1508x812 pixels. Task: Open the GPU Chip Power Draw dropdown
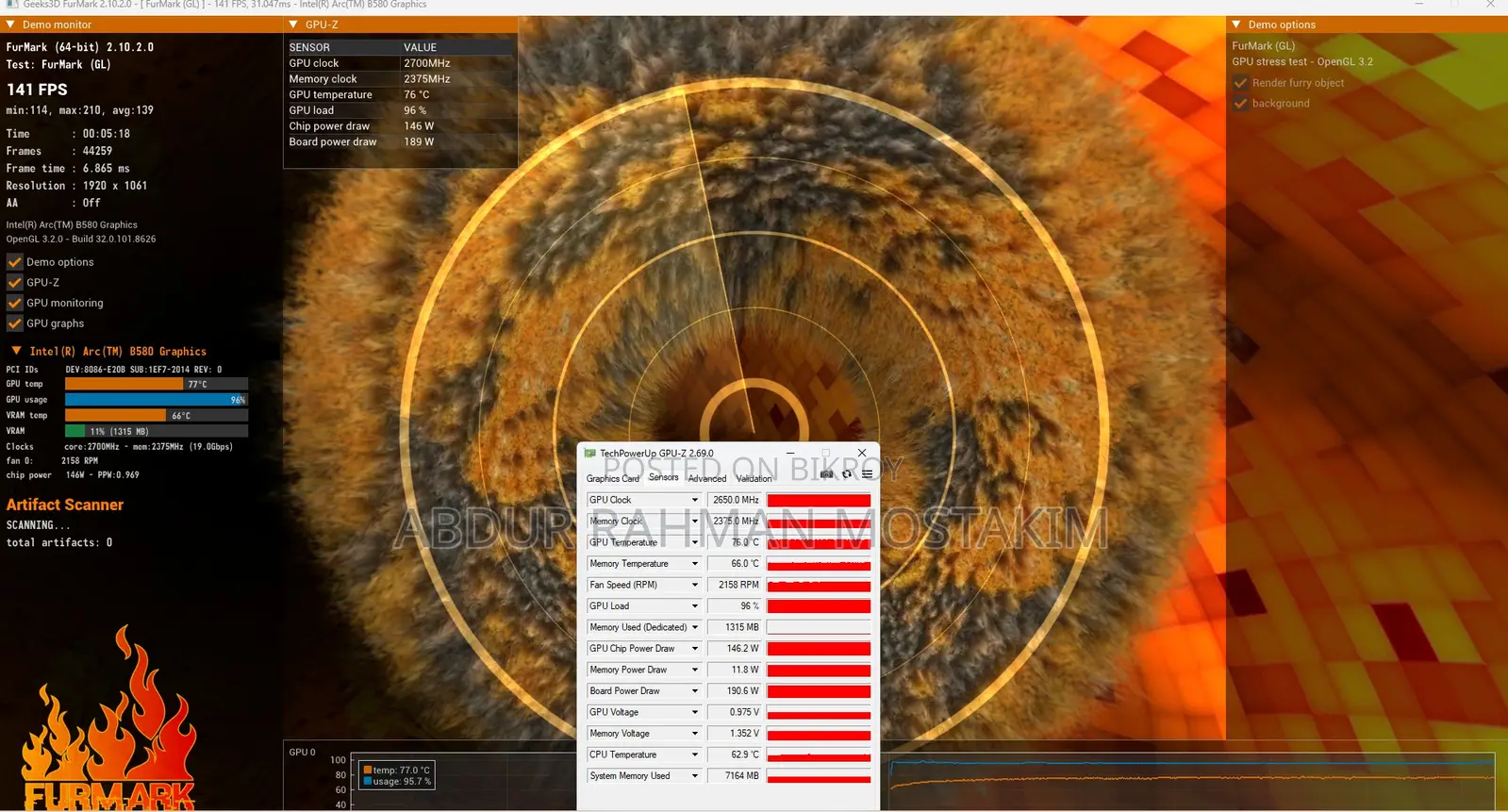click(695, 649)
